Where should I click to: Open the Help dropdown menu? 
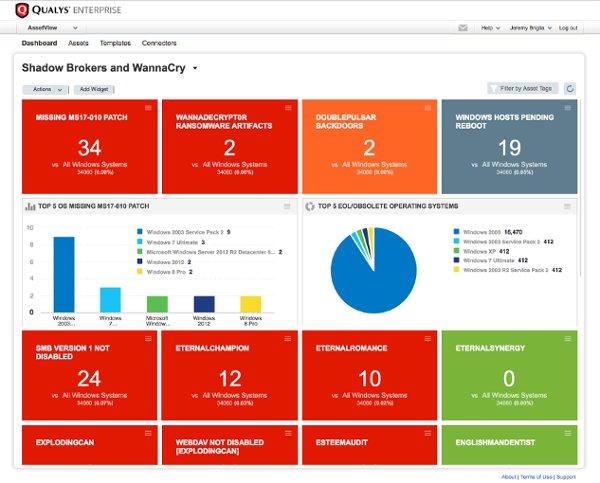click(x=490, y=28)
